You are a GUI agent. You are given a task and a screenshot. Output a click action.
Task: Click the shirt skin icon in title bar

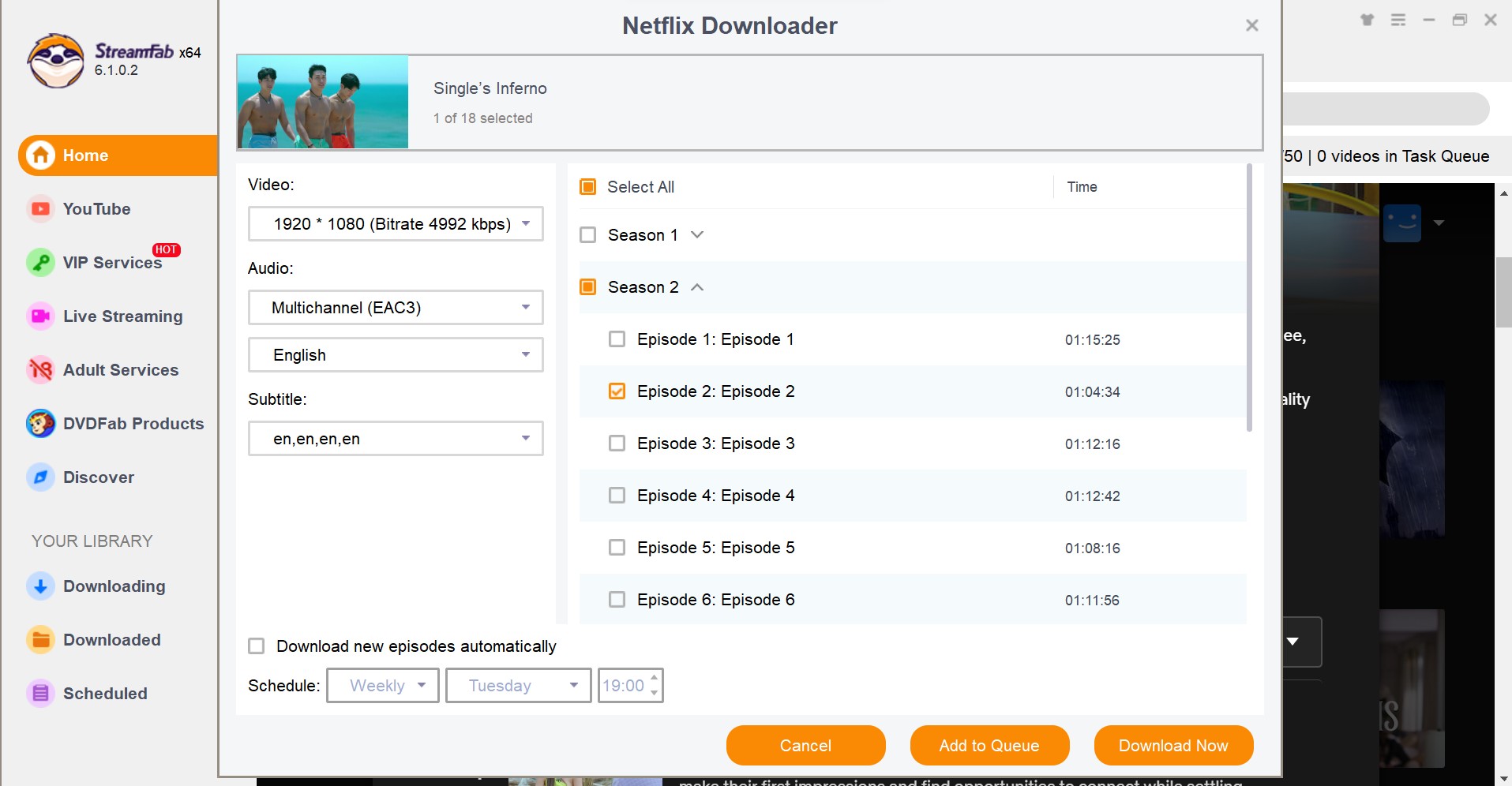pyautogui.click(x=1368, y=20)
